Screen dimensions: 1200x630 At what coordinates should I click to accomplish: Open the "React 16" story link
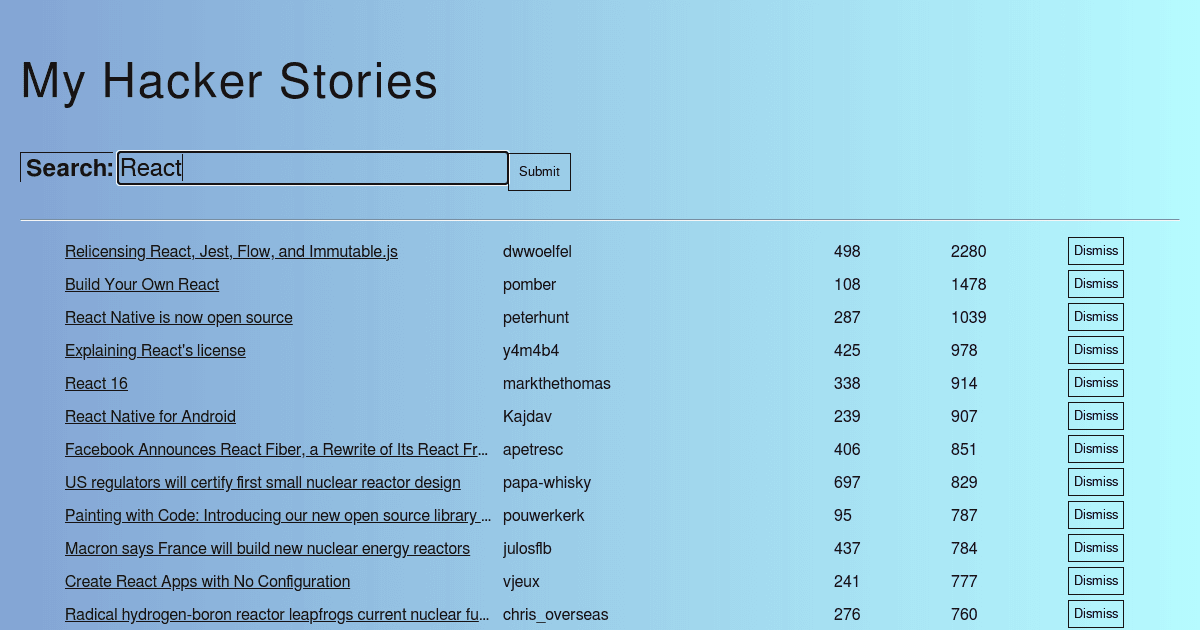pyautogui.click(x=96, y=383)
